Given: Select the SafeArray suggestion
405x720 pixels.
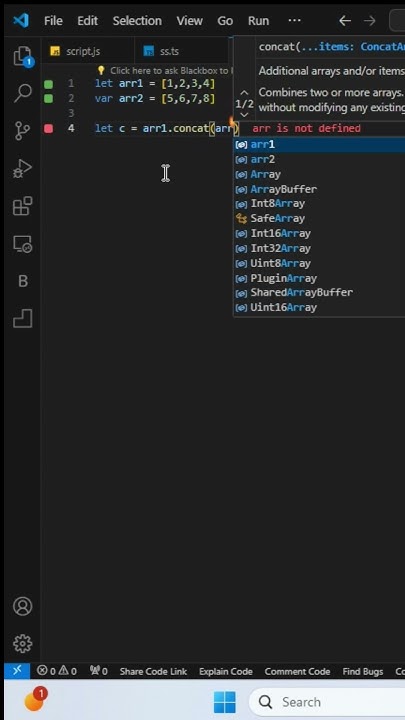Looking at the screenshot, I should tap(319, 219).
